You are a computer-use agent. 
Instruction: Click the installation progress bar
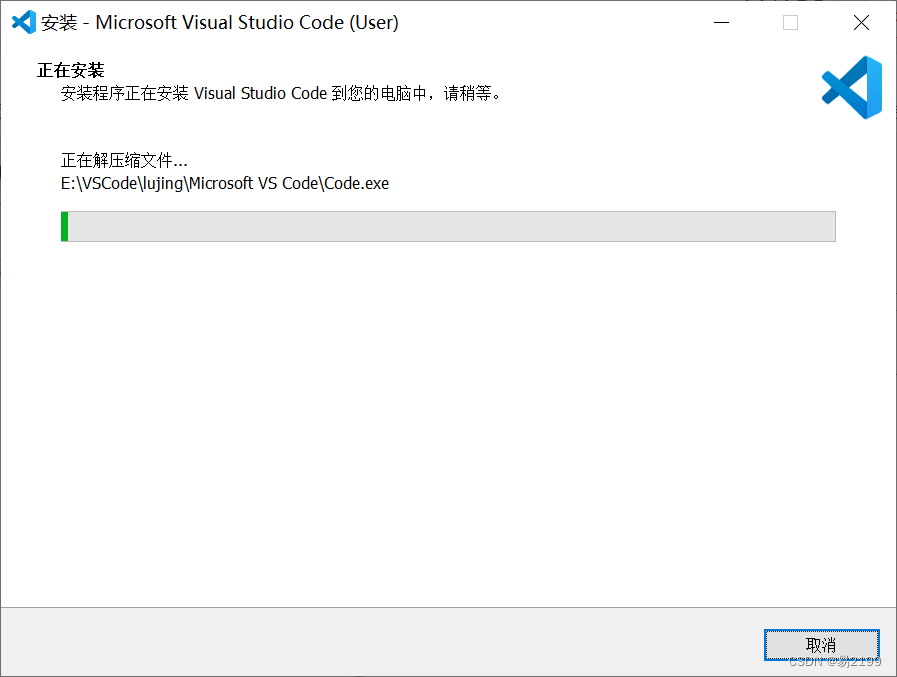pos(448,226)
